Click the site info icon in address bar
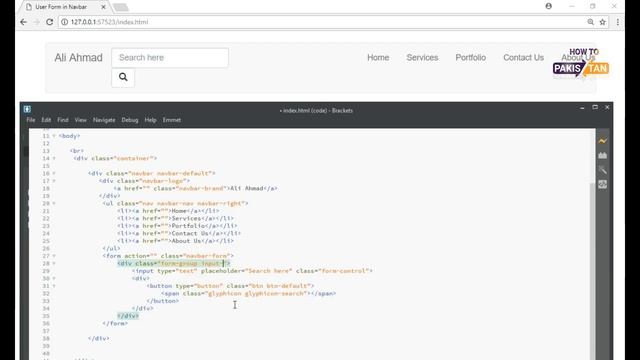This screenshot has width=640, height=360. tap(64, 22)
